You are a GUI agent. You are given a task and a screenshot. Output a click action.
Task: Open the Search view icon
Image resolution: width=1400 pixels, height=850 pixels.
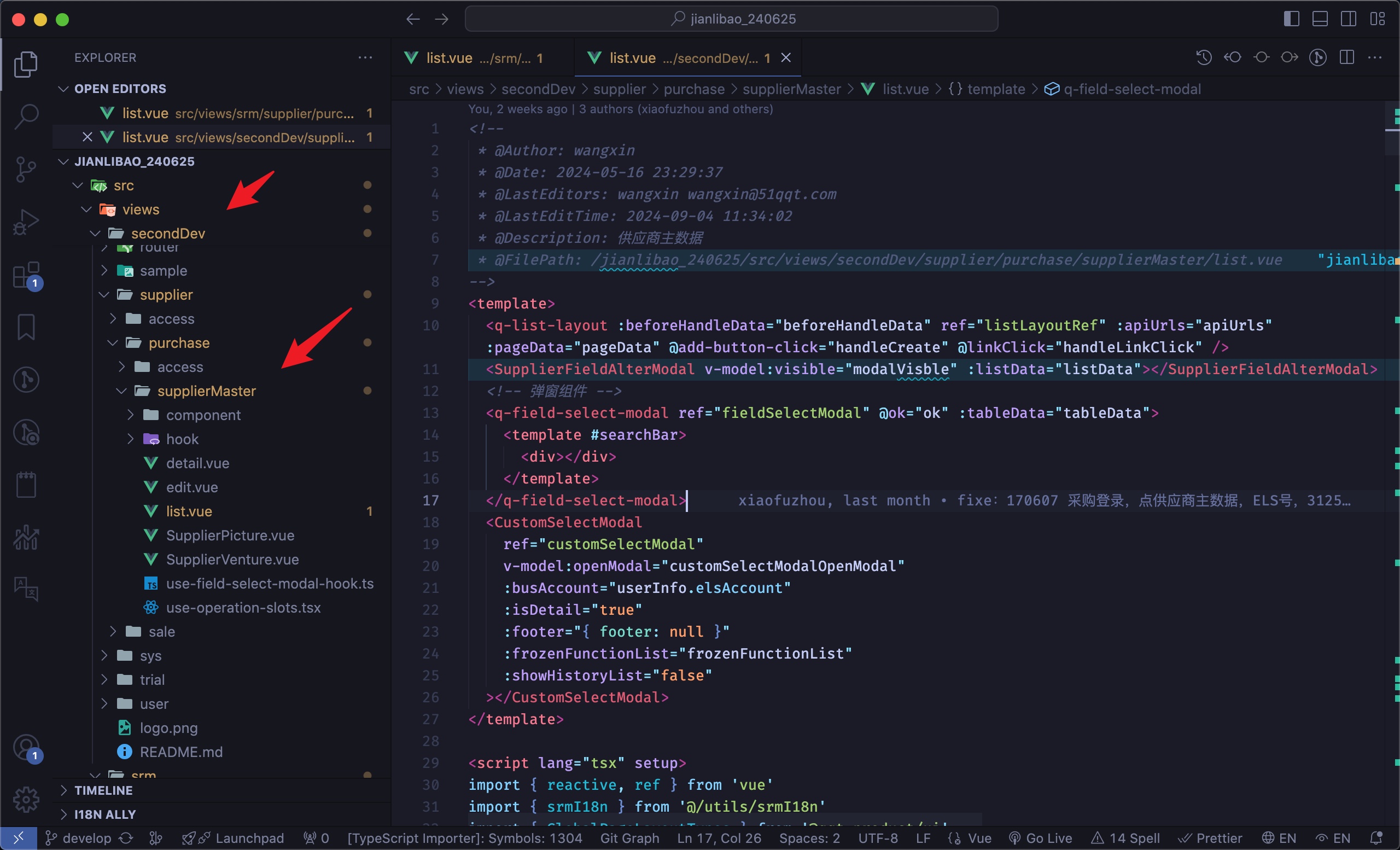pos(26,117)
